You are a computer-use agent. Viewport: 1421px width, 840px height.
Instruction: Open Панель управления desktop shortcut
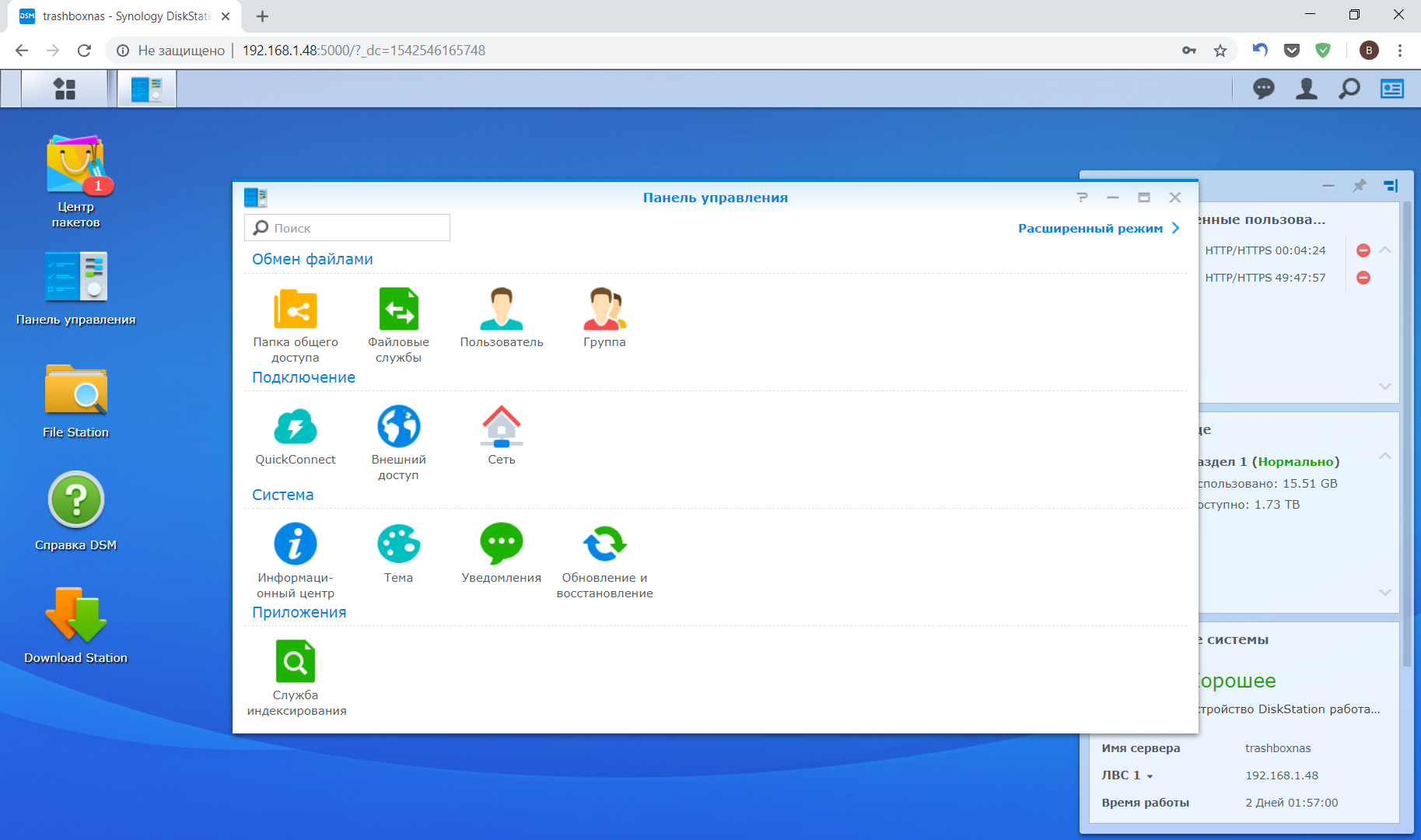pos(76,289)
